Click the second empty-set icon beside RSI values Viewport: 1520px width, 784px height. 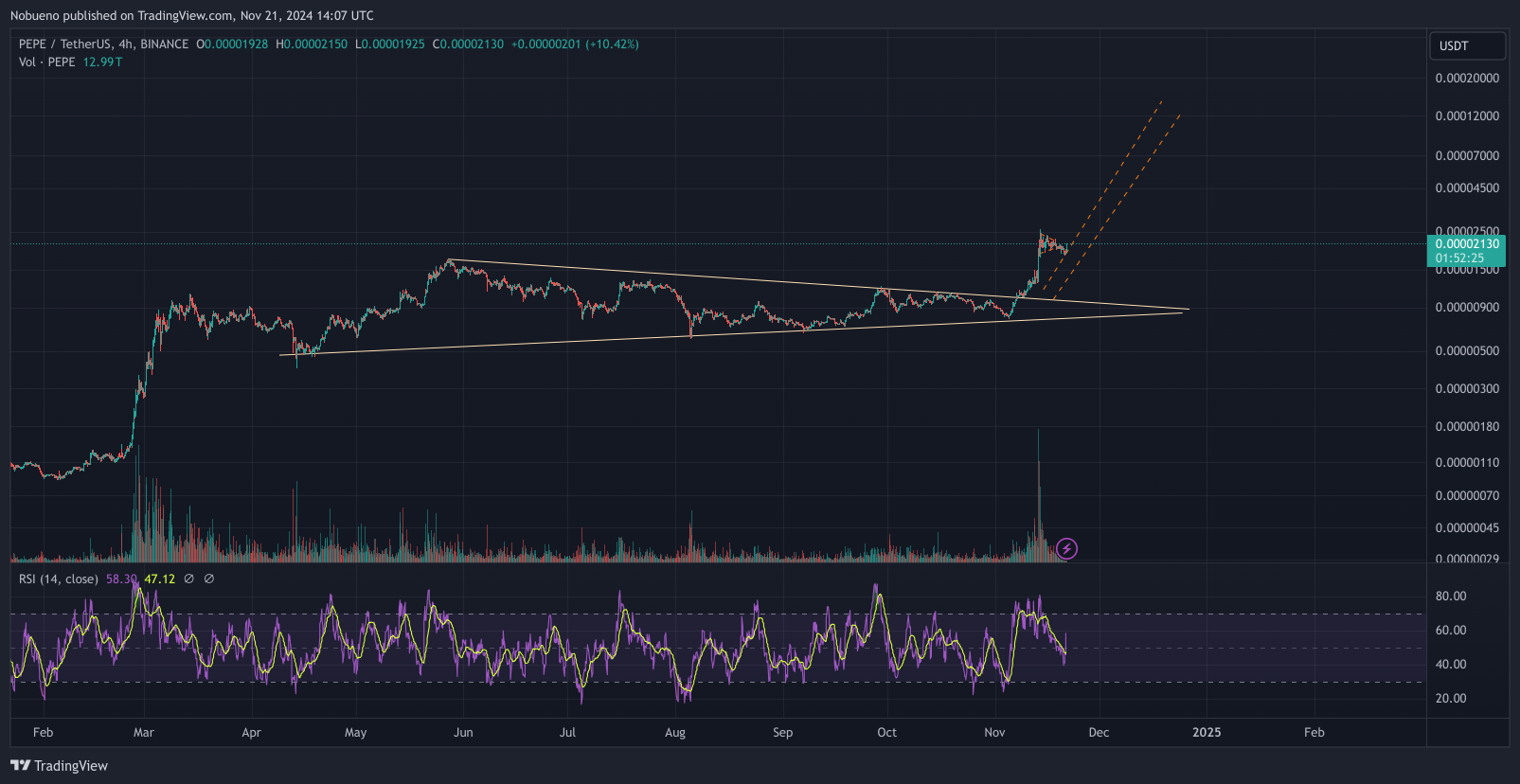click(x=209, y=579)
